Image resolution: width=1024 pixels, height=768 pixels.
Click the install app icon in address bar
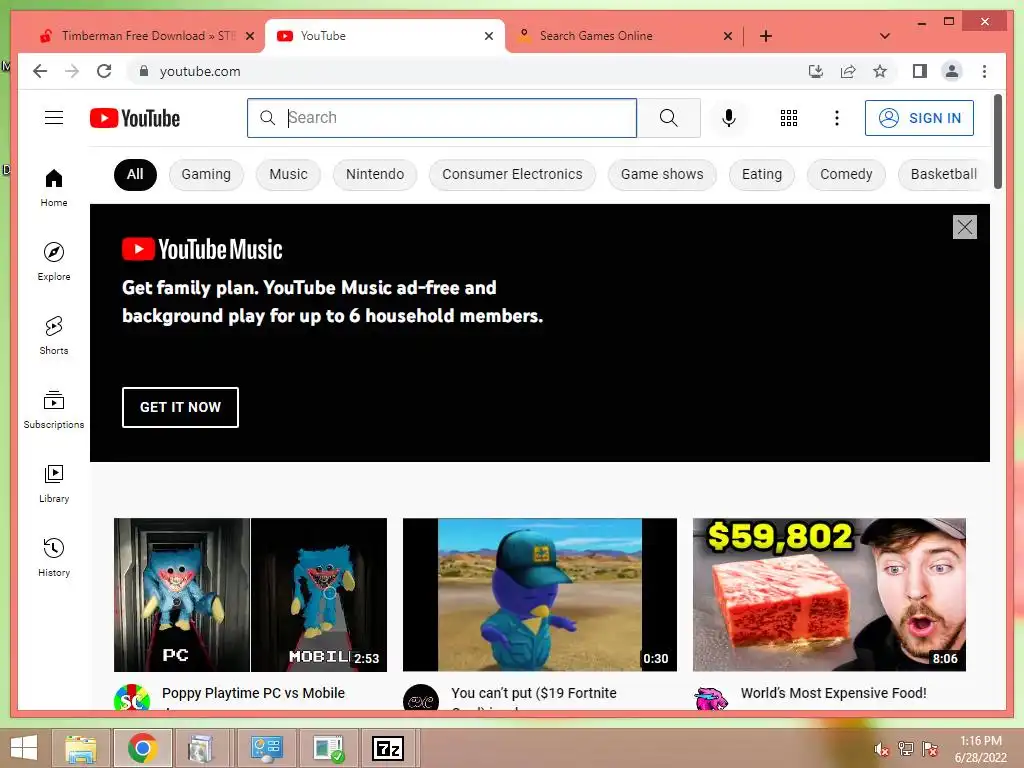(816, 71)
